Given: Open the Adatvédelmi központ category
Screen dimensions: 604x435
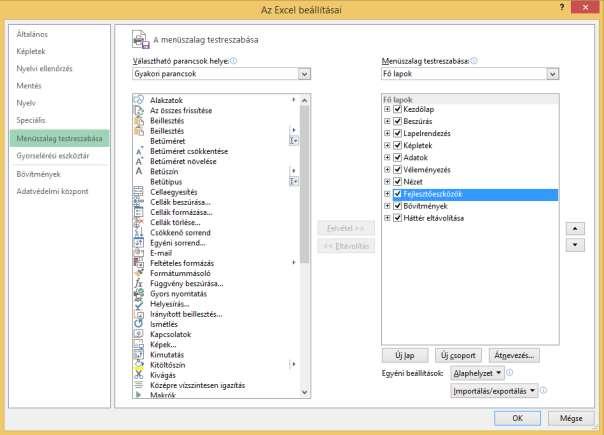Looking at the screenshot, I should 52,191.
